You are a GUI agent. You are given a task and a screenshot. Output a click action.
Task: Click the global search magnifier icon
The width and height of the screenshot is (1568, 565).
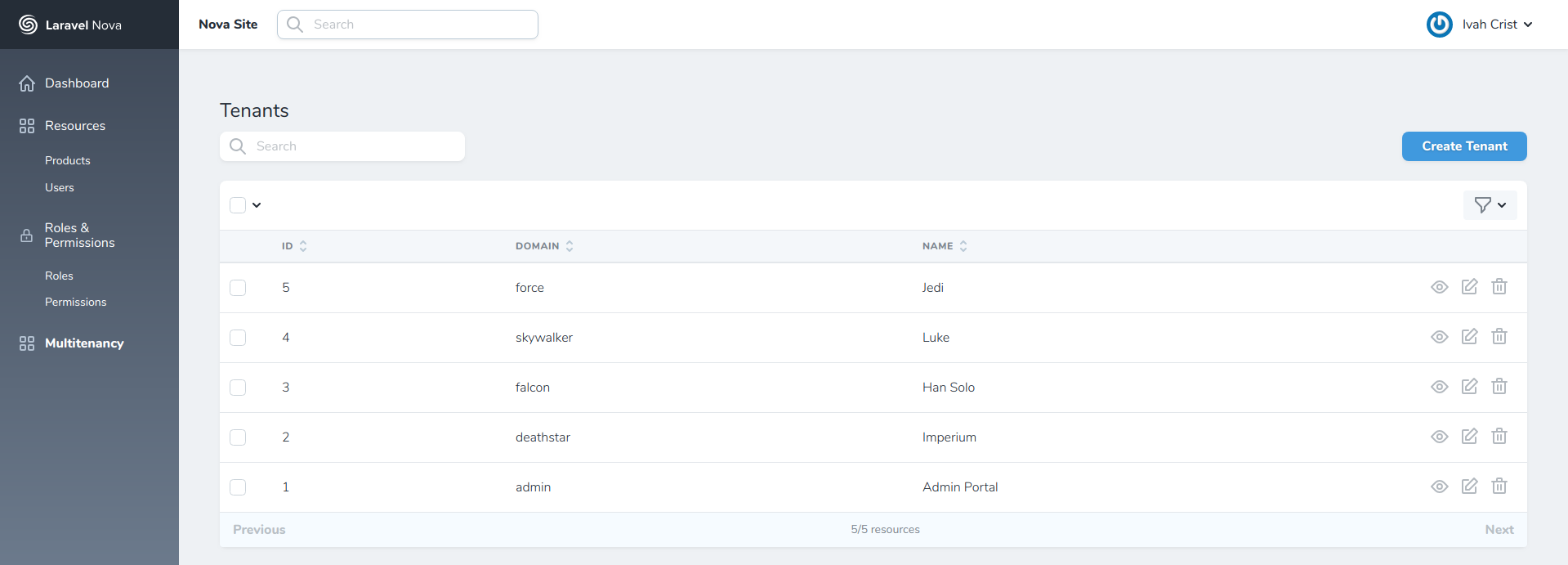coord(295,25)
